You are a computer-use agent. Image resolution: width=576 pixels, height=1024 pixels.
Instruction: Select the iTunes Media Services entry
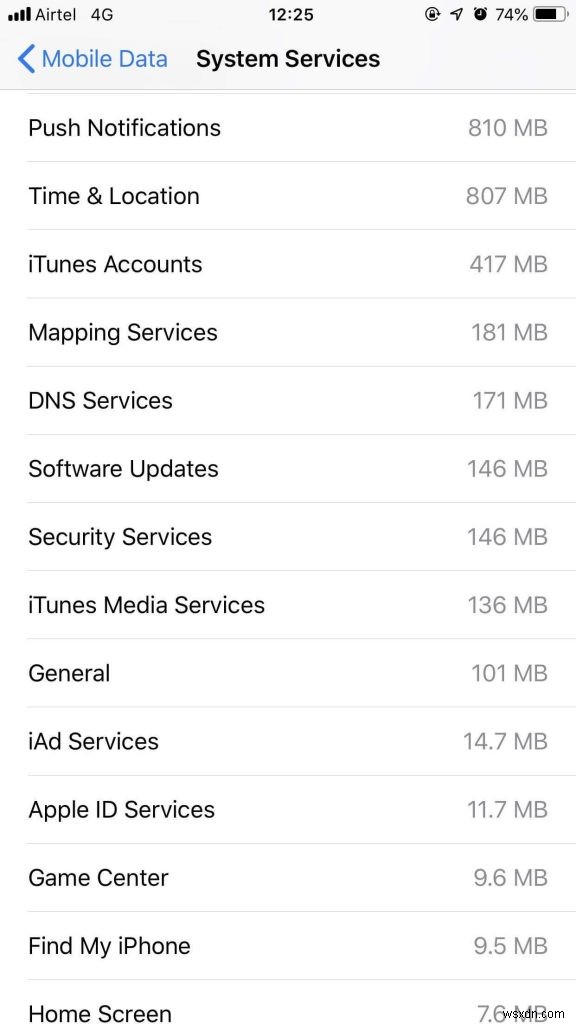tap(288, 605)
